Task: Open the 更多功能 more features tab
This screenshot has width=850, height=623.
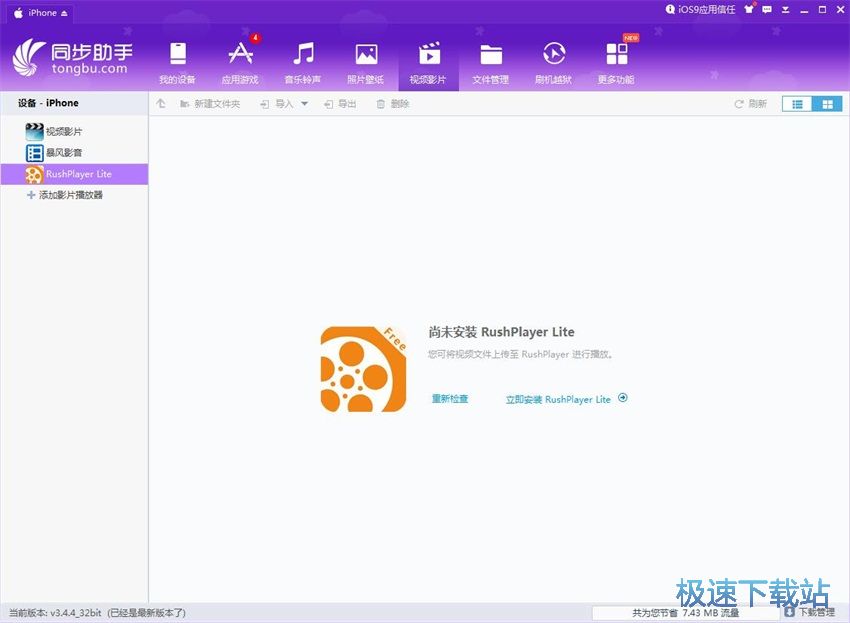Action: click(x=616, y=63)
